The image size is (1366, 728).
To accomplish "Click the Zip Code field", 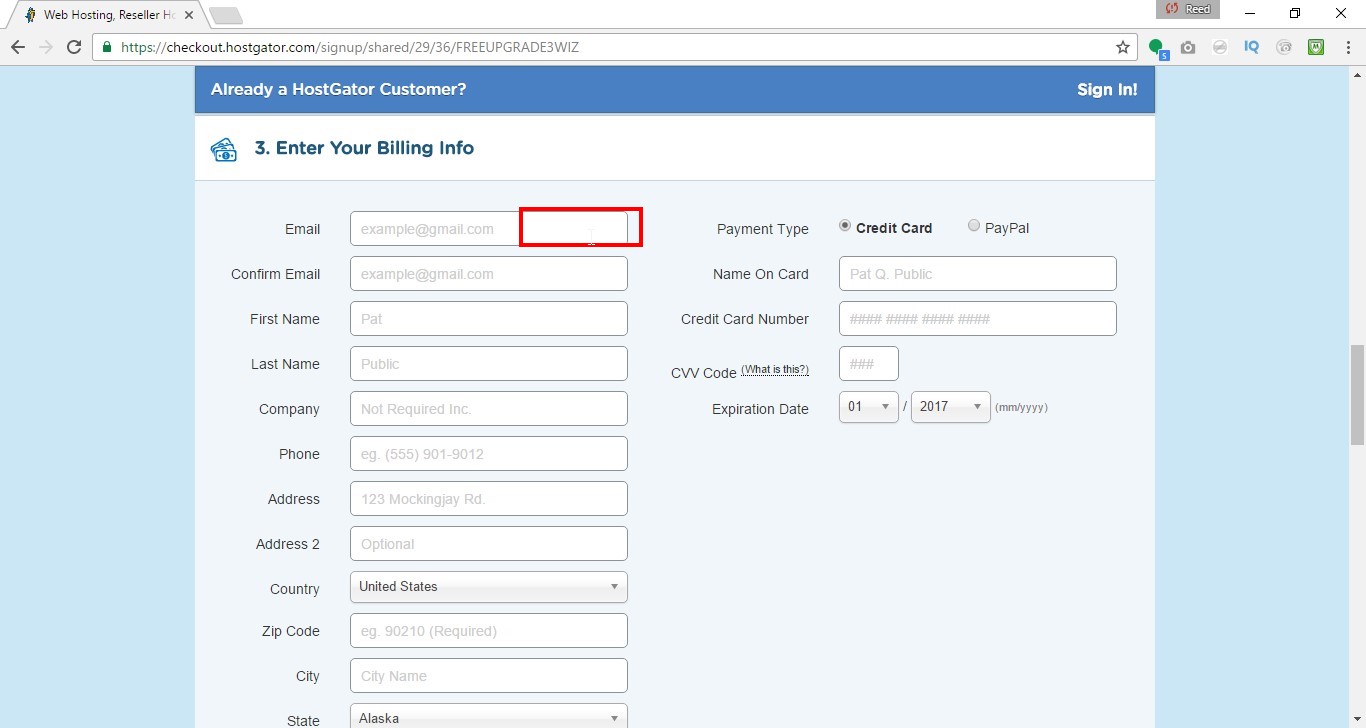I will [x=489, y=631].
